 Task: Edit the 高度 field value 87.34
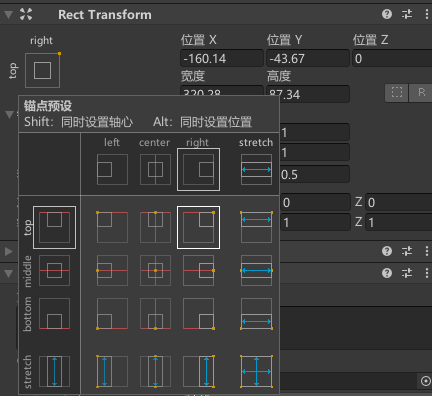click(x=308, y=94)
